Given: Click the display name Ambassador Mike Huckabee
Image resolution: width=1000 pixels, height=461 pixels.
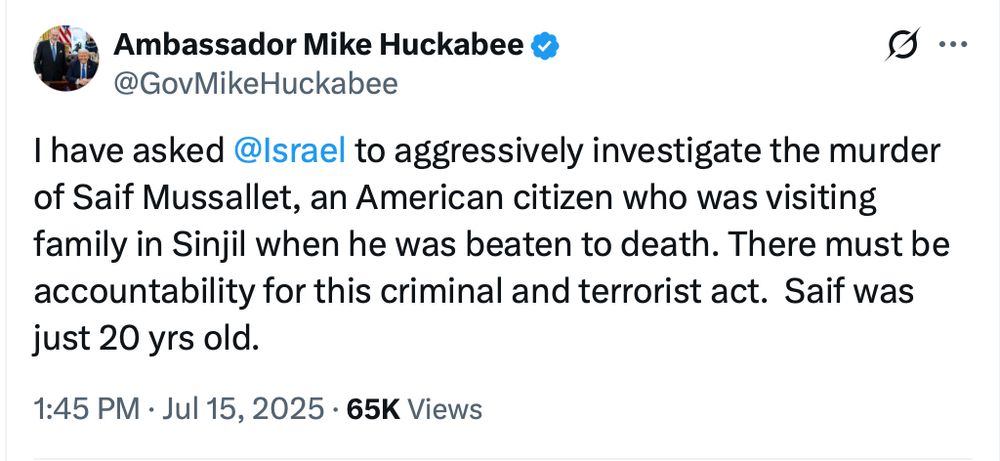Looking at the screenshot, I should click(x=319, y=45).
